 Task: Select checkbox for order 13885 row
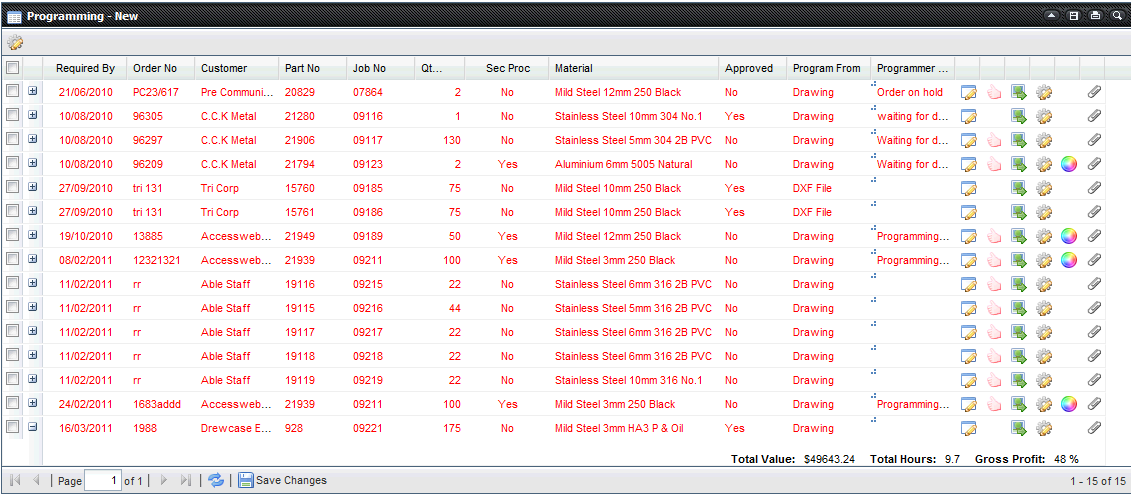(x=12, y=235)
